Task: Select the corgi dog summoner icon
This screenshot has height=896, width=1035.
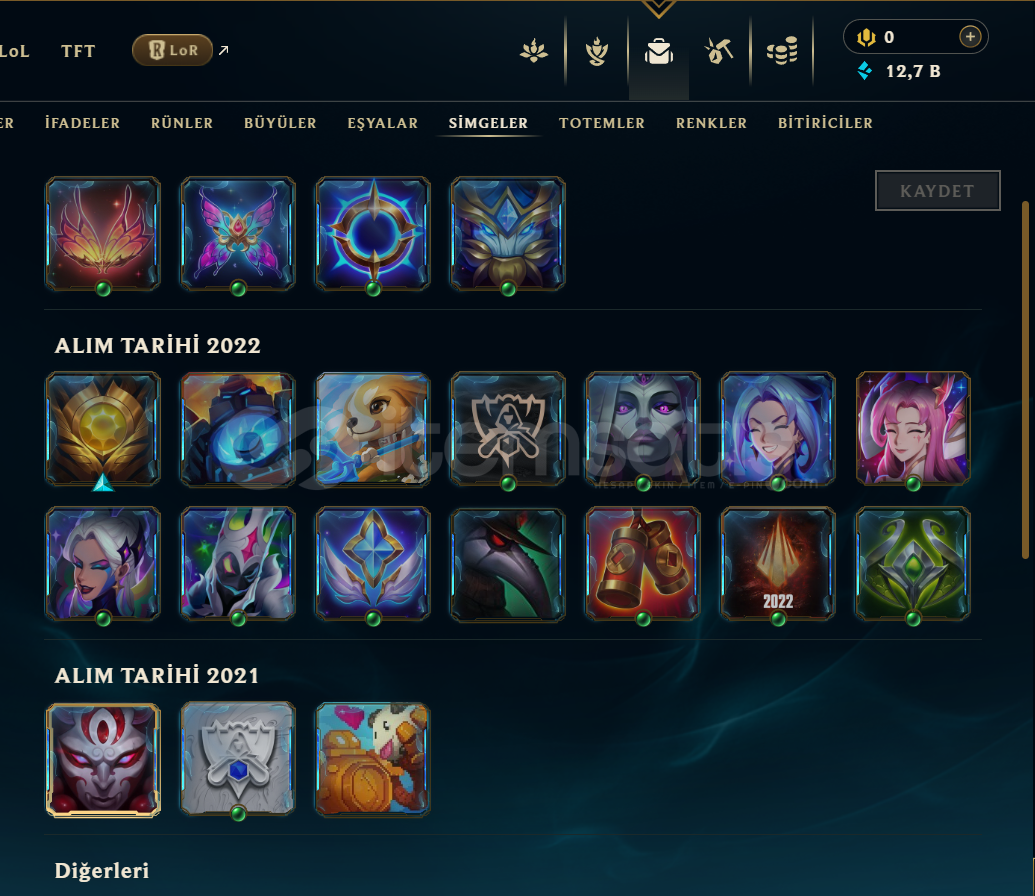Action: coord(373,429)
